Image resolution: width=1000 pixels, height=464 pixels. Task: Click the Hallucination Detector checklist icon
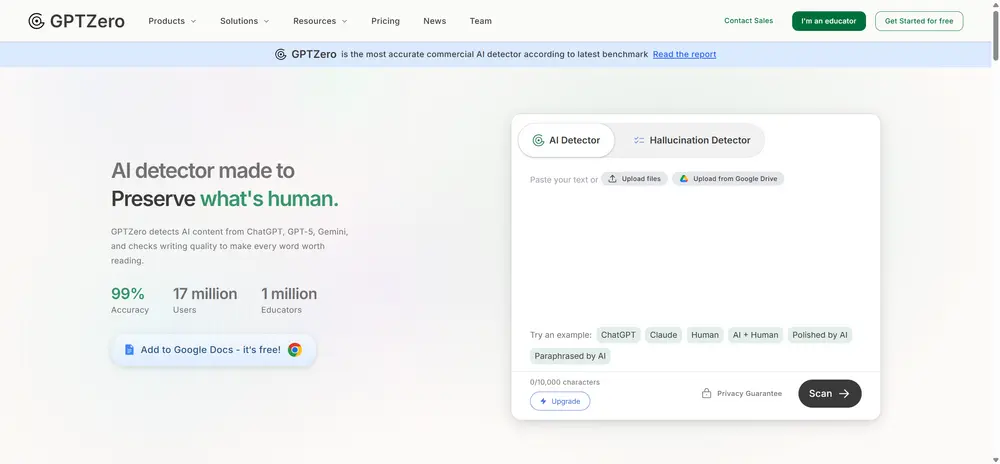click(x=639, y=140)
